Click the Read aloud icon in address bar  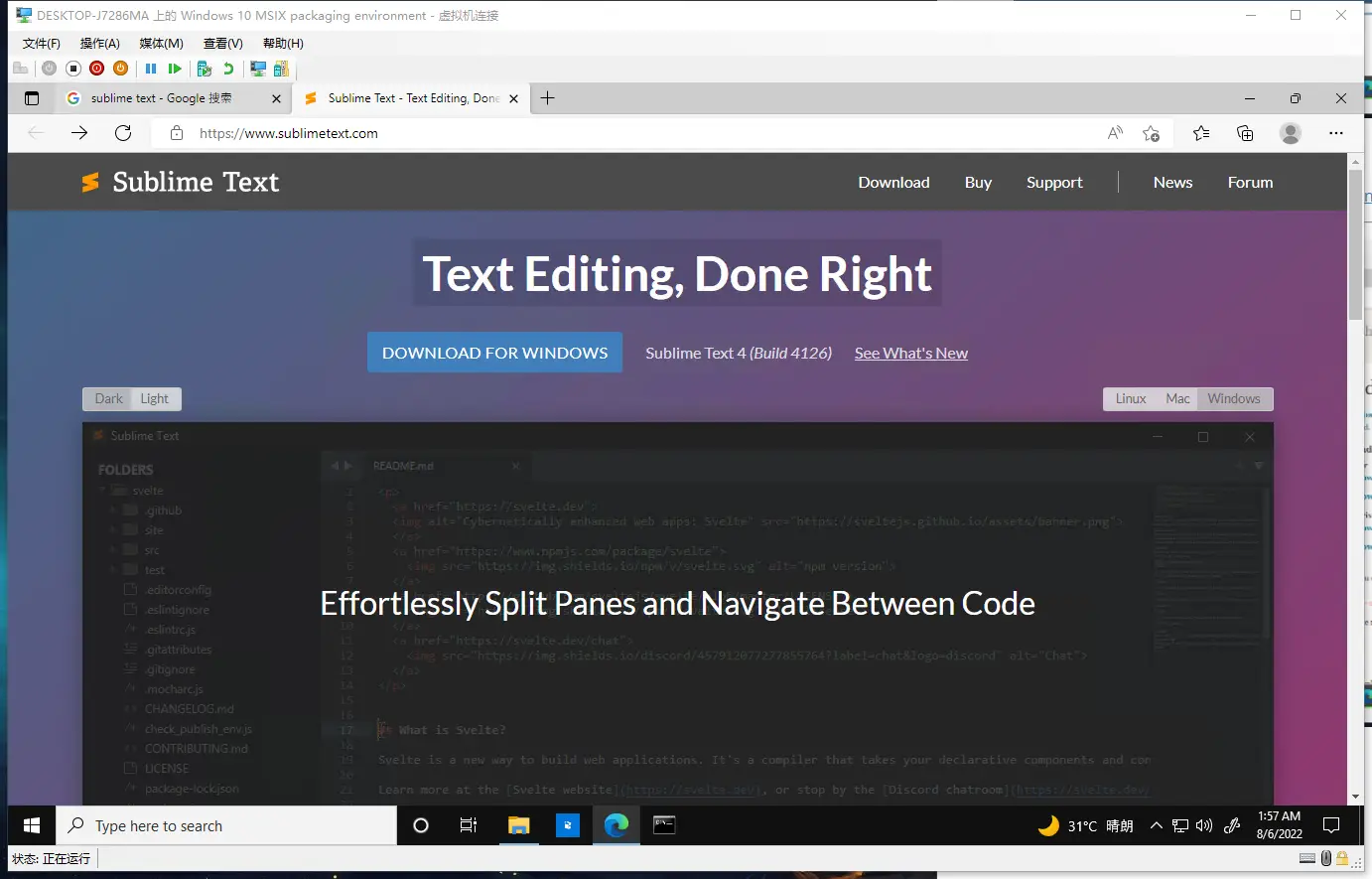1115,133
